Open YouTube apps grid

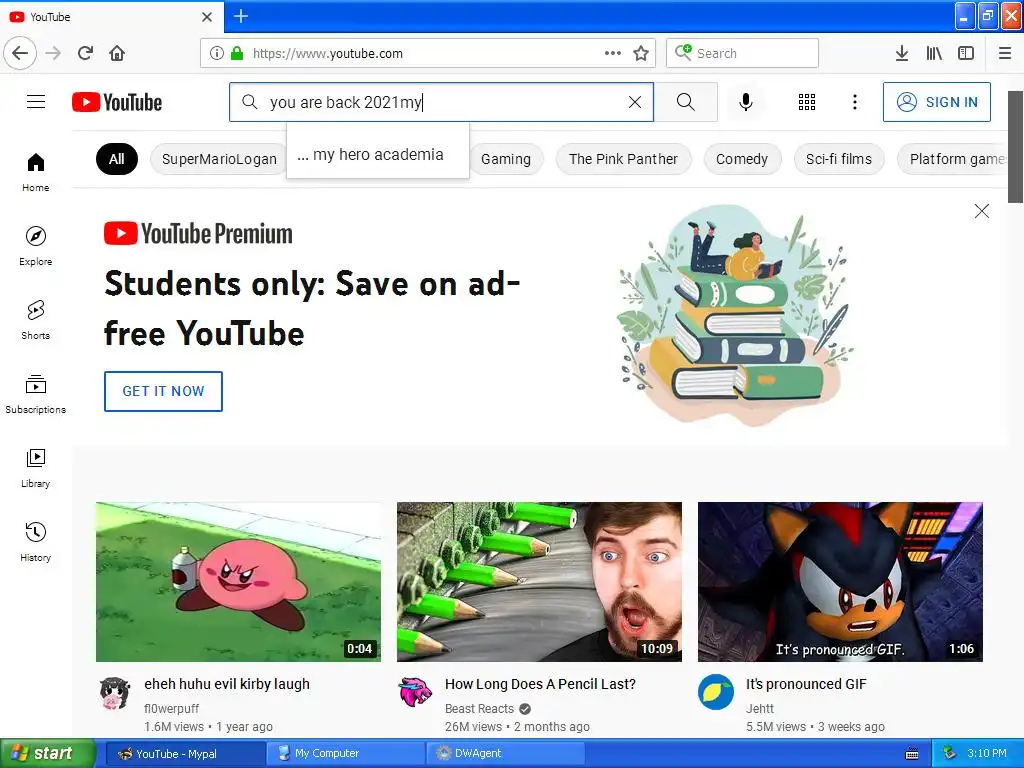807,102
